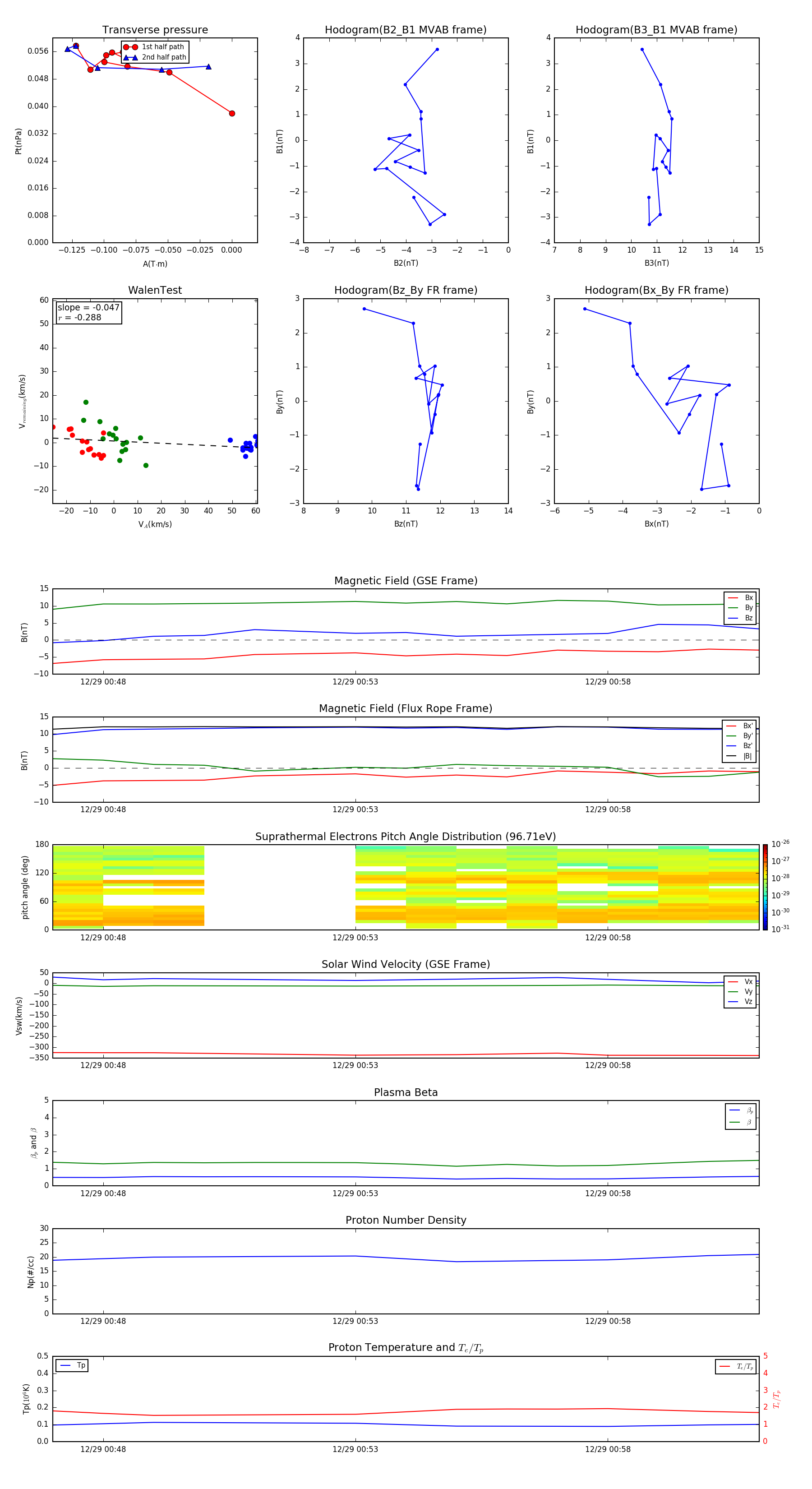The width and height of the screenshot is (812, 1489).
Task: Click the rightmost red circle in Transverse pressure
Action: tap(232, 113)
